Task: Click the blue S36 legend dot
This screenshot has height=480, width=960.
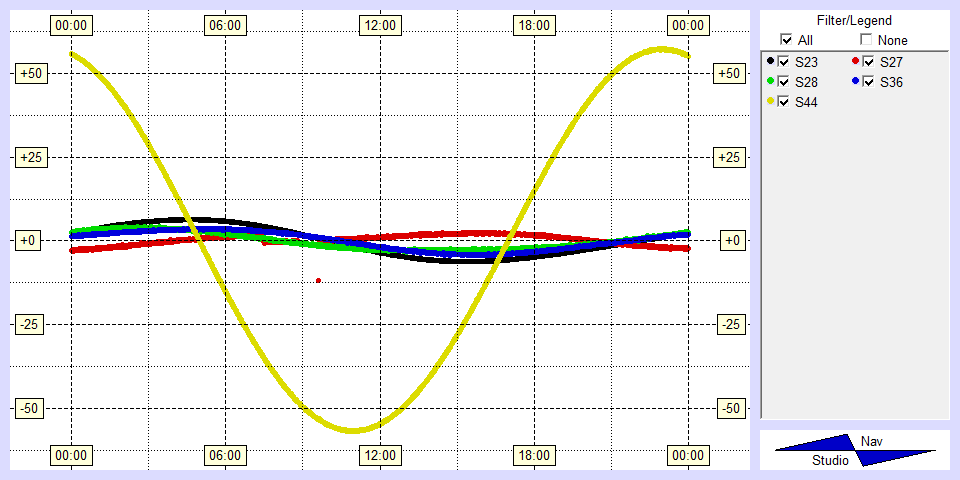Action: pos(855,81)
